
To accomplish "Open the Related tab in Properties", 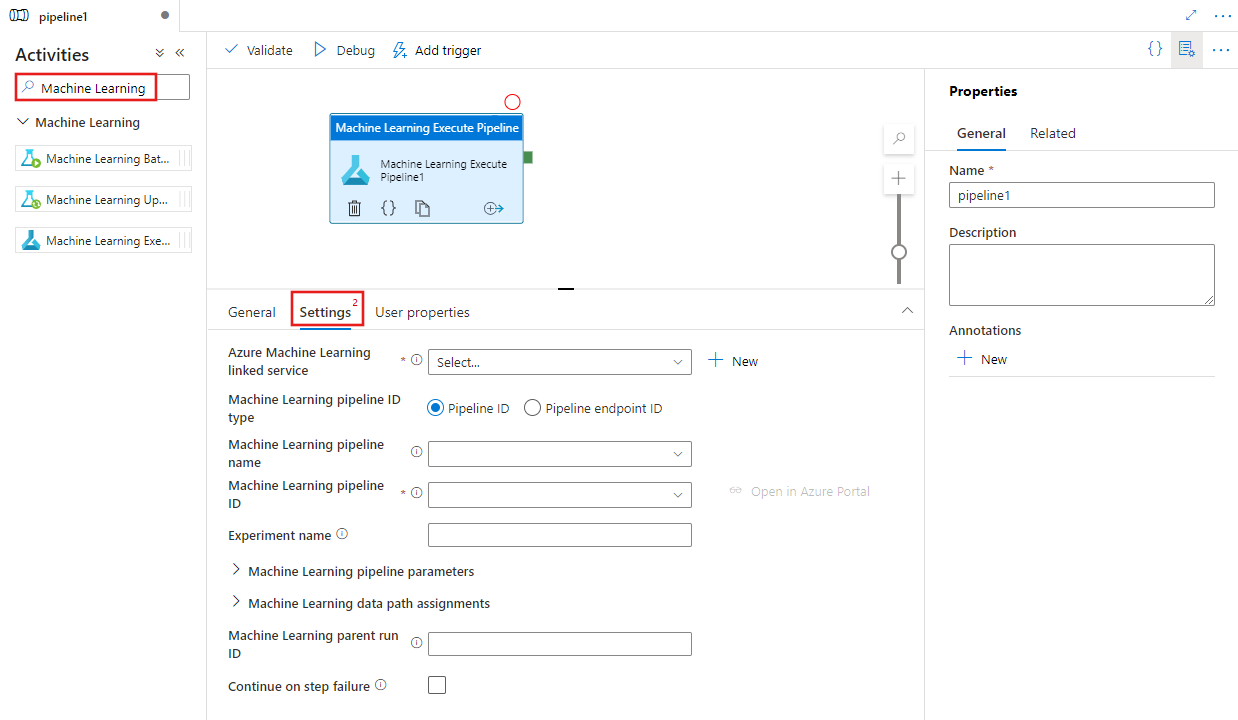I will tap(1052, 133).
